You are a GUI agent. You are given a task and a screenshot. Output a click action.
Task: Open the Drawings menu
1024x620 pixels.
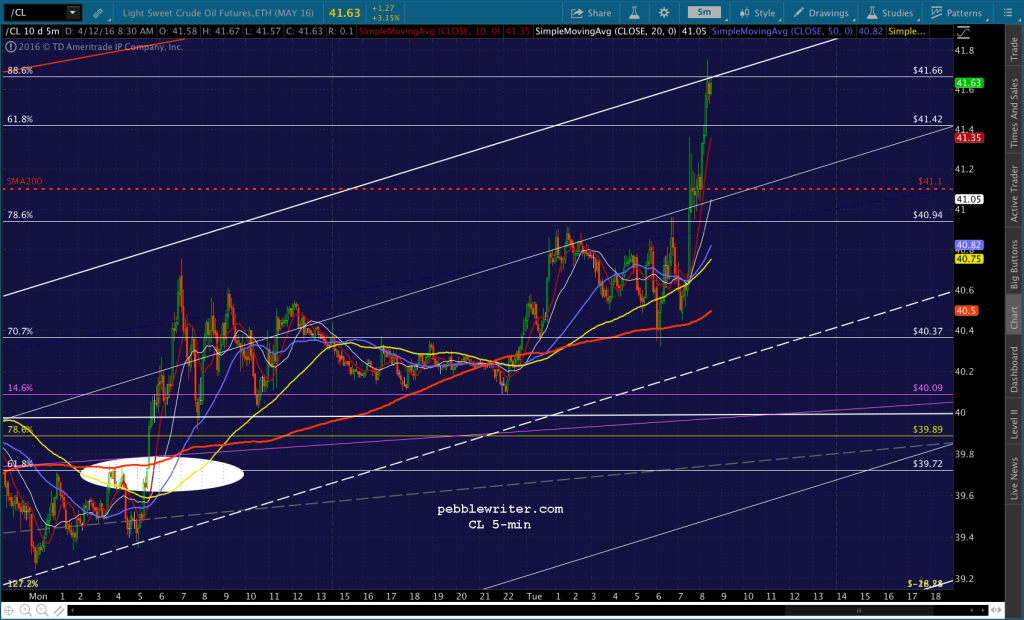(x=820, y=12)
